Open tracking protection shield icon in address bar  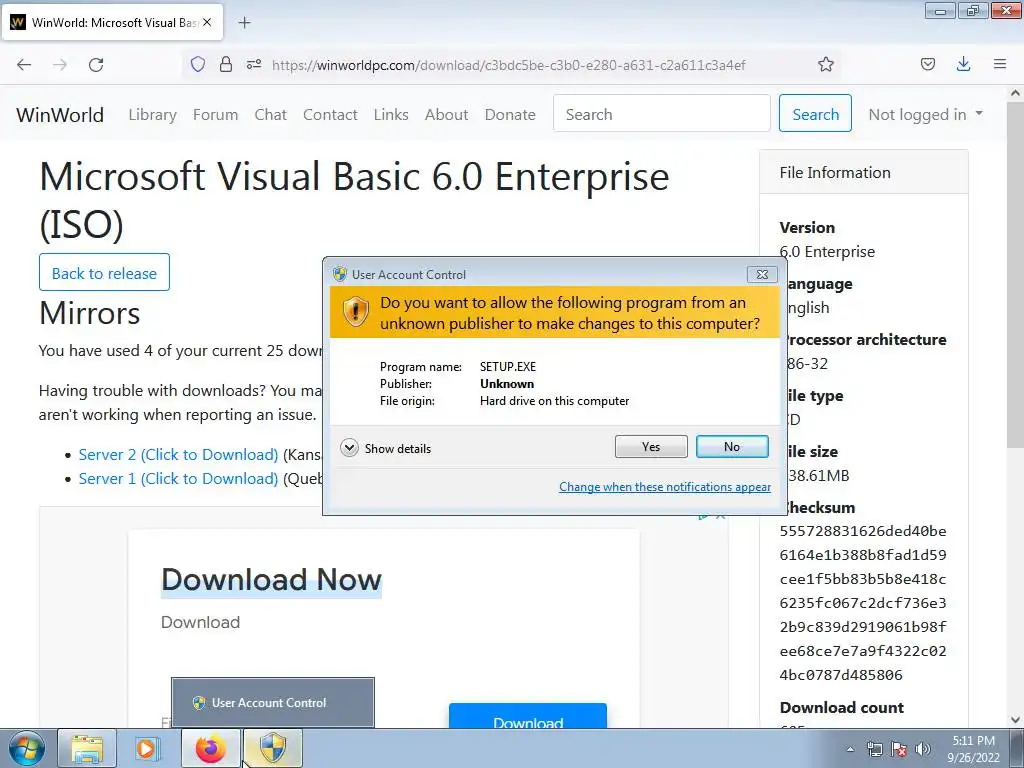pyautogui.click(x=198, y=64)
